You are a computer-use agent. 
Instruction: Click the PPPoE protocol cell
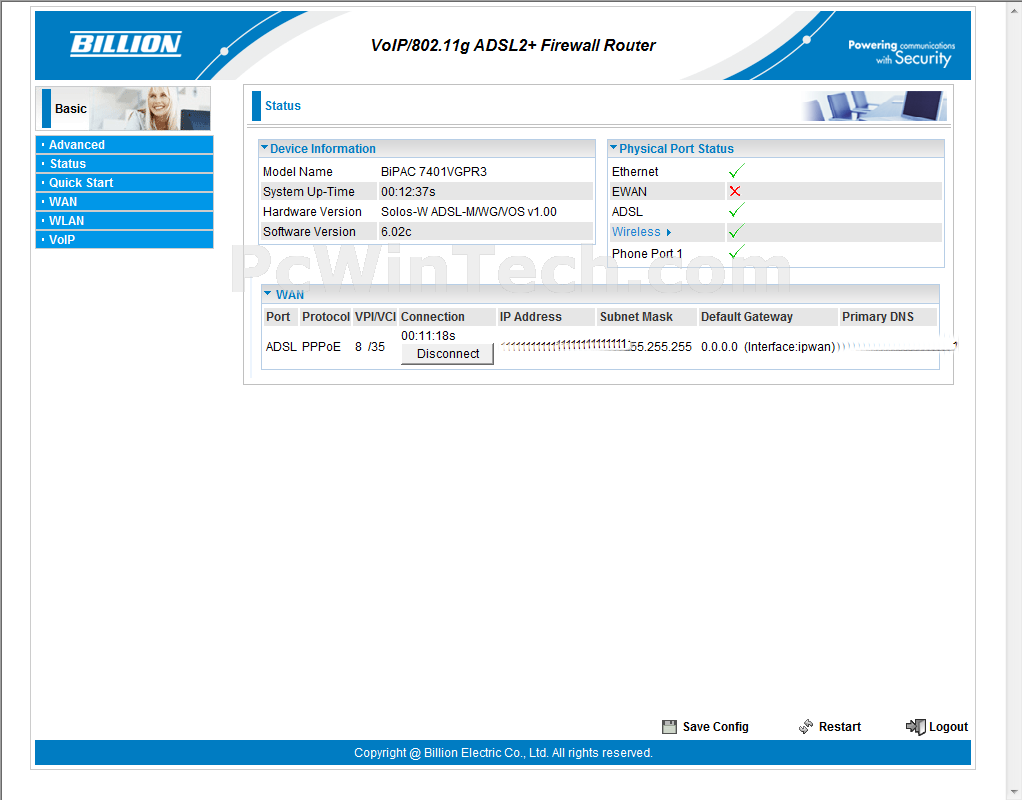tap(321, 347)
